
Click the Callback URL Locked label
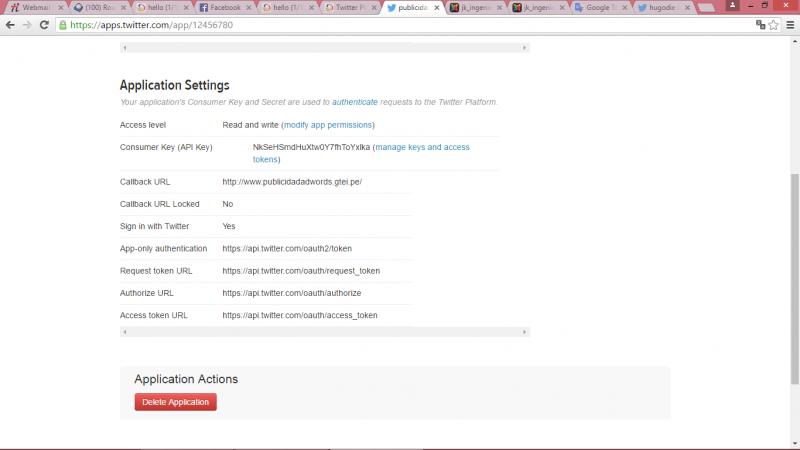point(160,204)
